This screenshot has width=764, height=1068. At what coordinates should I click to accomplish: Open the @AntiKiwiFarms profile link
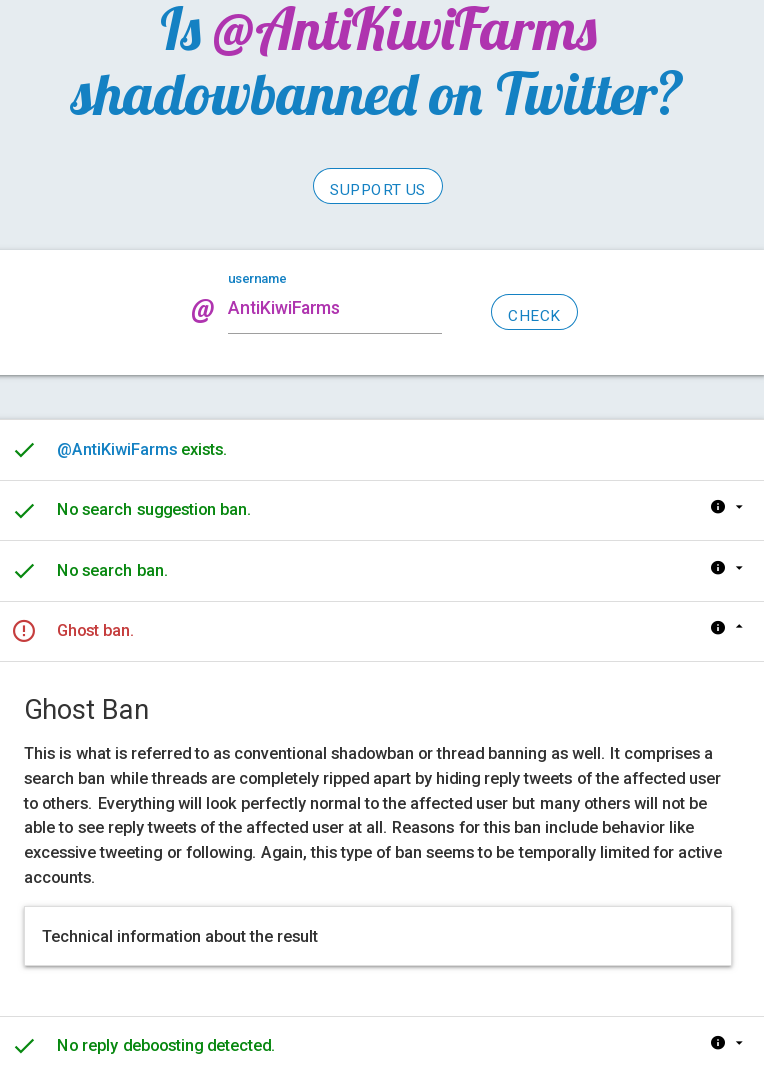pyautogui.click(x=117, y=450)
